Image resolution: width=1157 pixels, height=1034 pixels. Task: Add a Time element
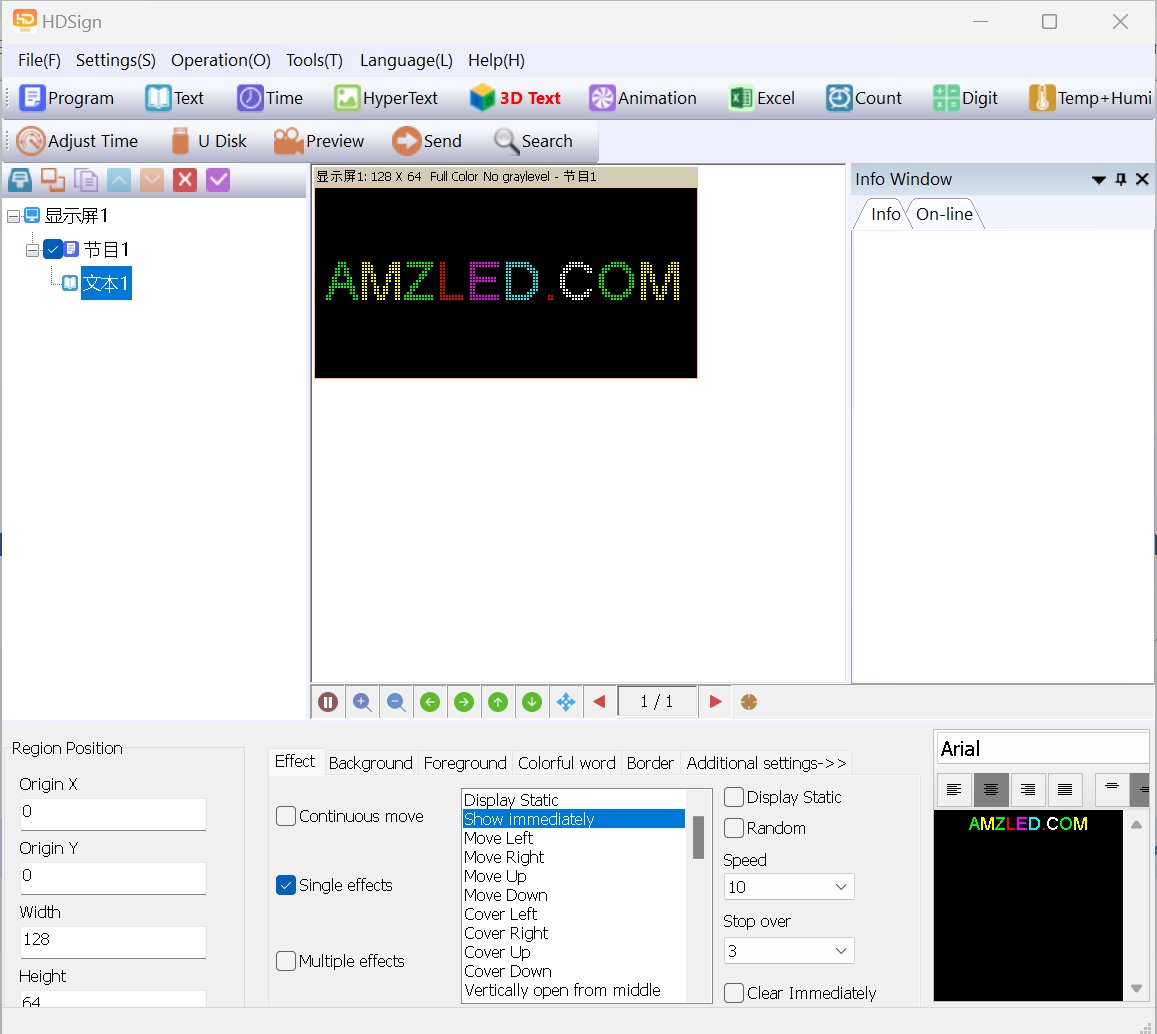point(270,98)
